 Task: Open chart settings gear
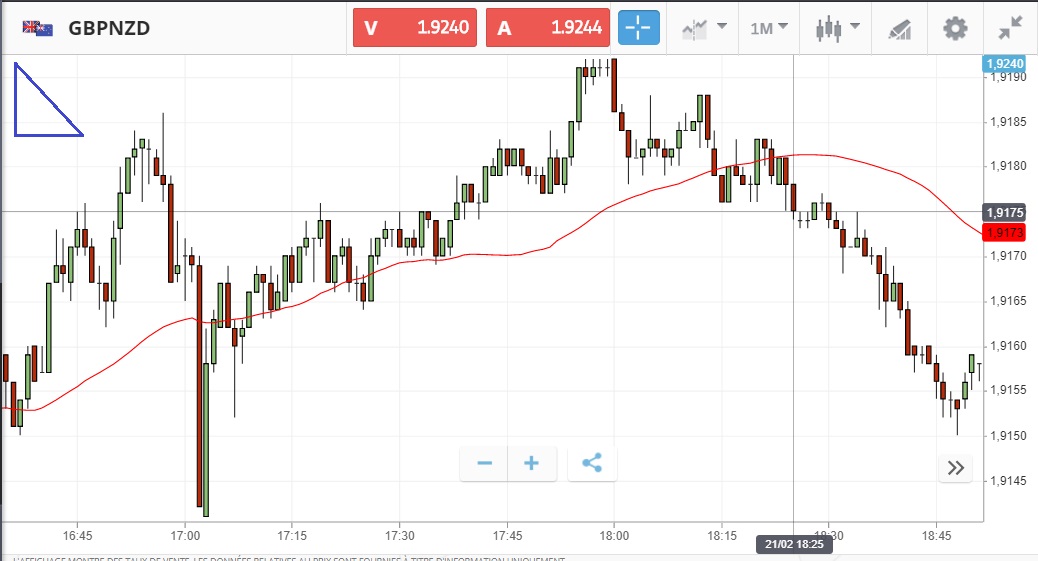click(x=955, y=28)
